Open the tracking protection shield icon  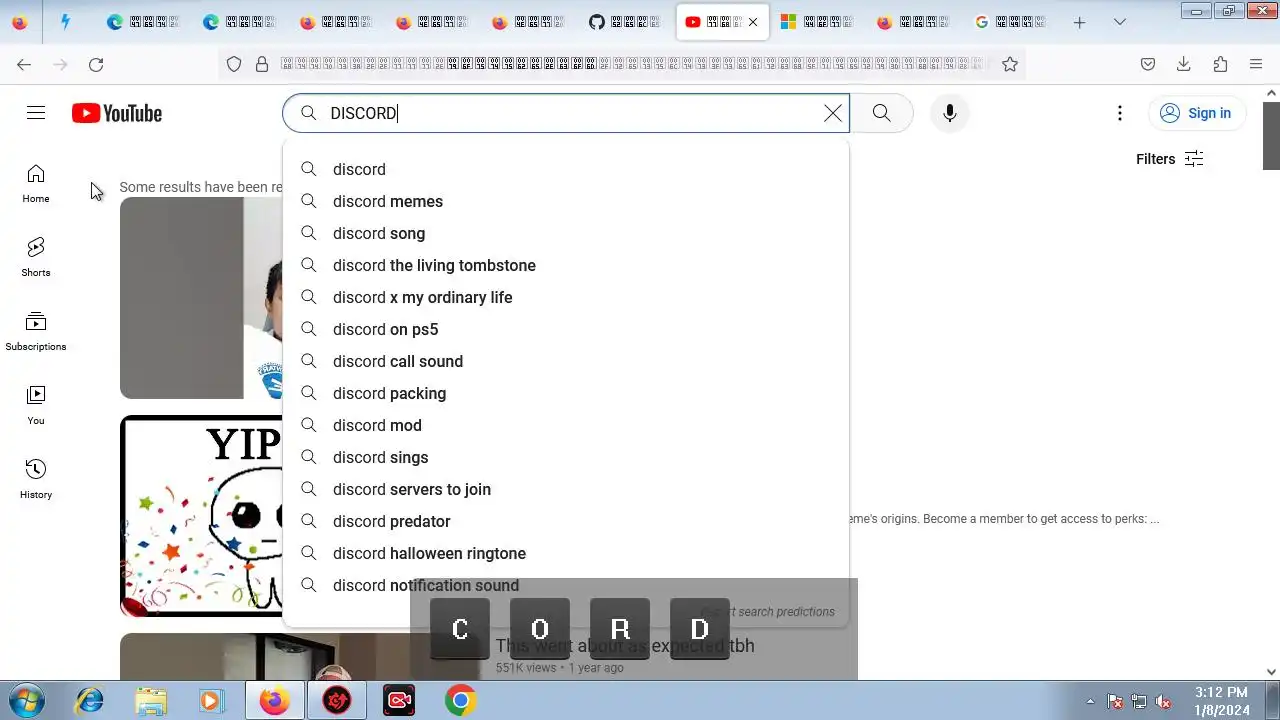point(234,64)
